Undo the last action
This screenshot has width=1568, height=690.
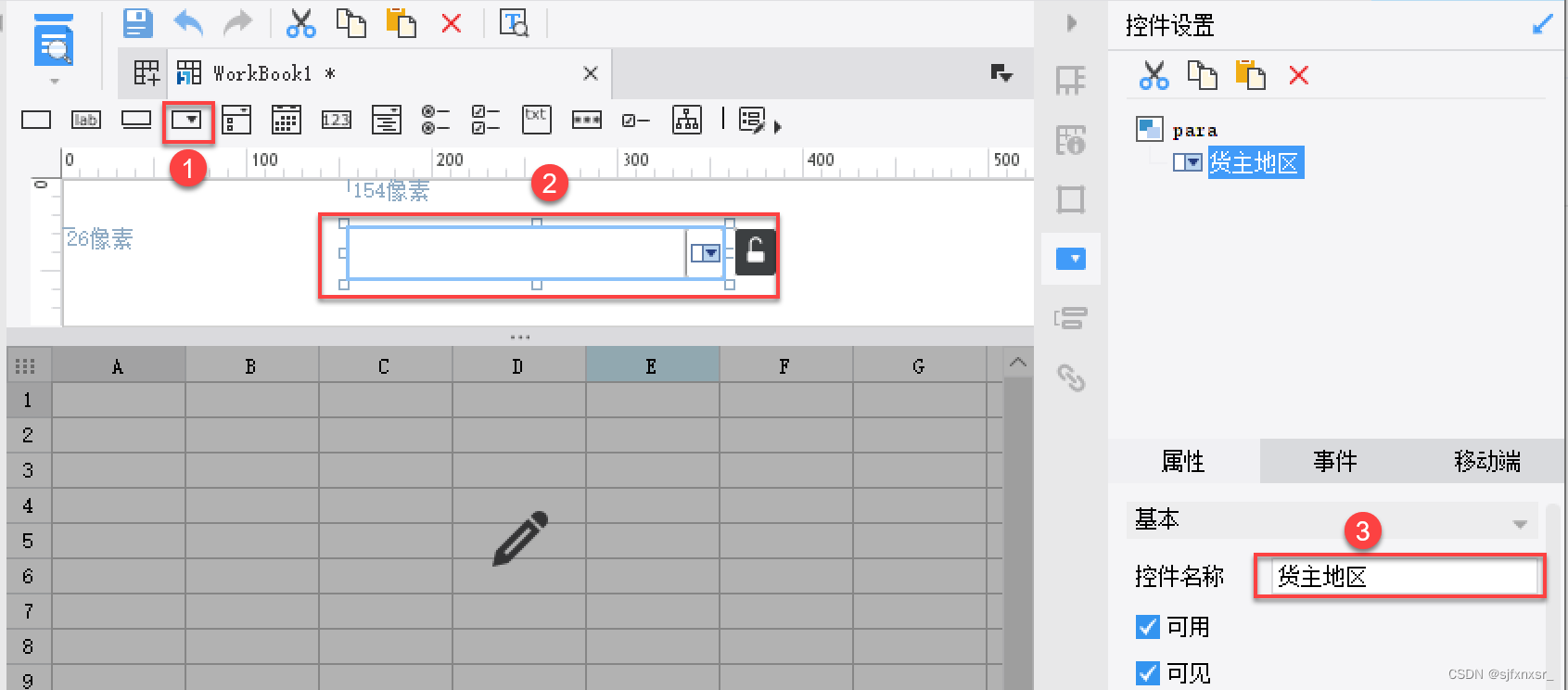coord(188,22)
